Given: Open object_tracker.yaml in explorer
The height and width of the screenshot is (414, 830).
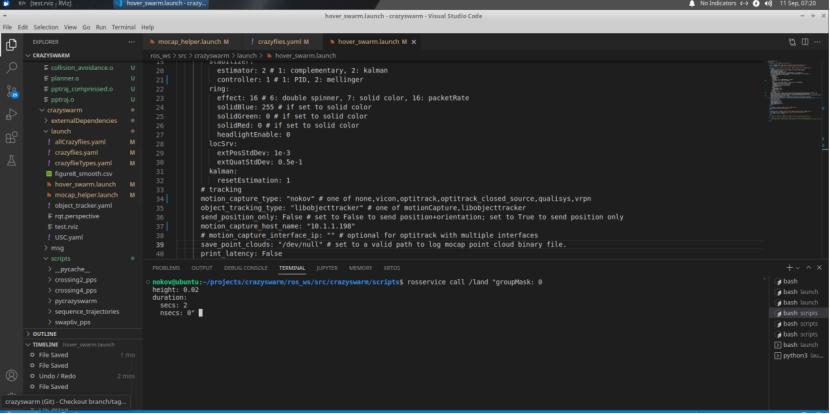Looking at the screenshot, I should point(83,205).
